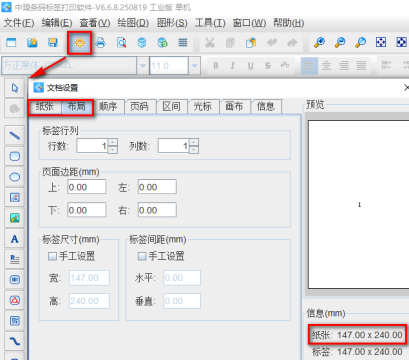This screenshot has width=409, height=361.
Task: Toggle Italic formatting
Action: [233, 66]
